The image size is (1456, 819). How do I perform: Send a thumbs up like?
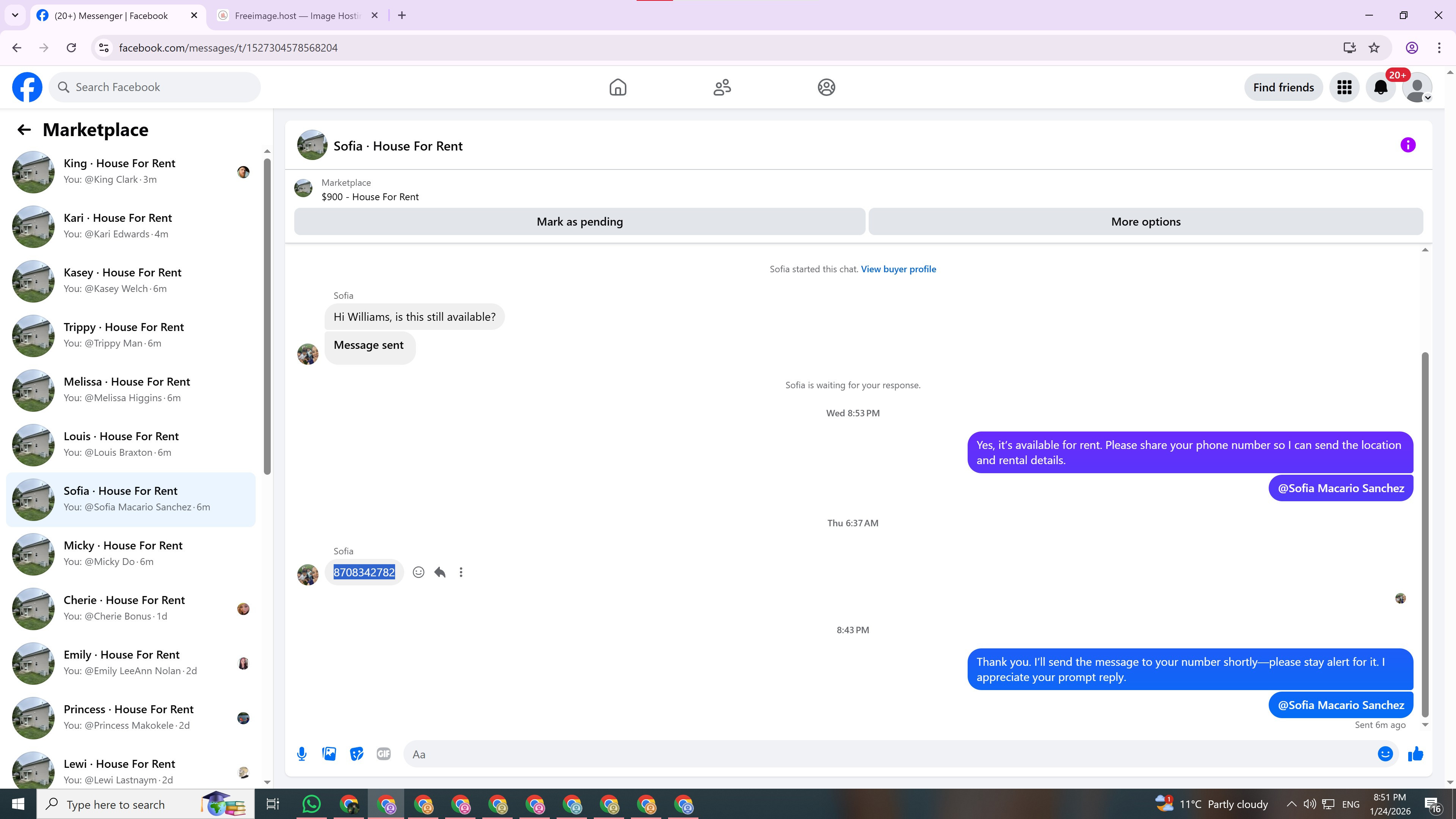click(1415, 754)
